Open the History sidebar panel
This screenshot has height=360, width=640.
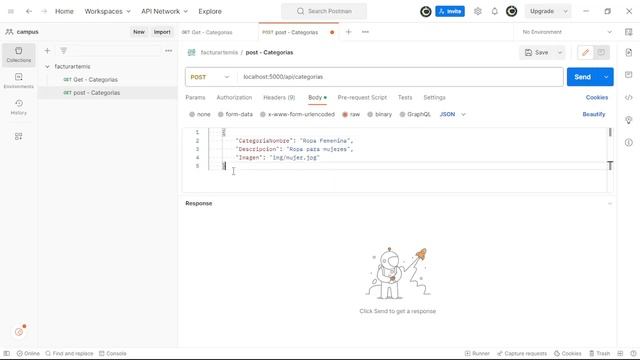tap(19, 107)
